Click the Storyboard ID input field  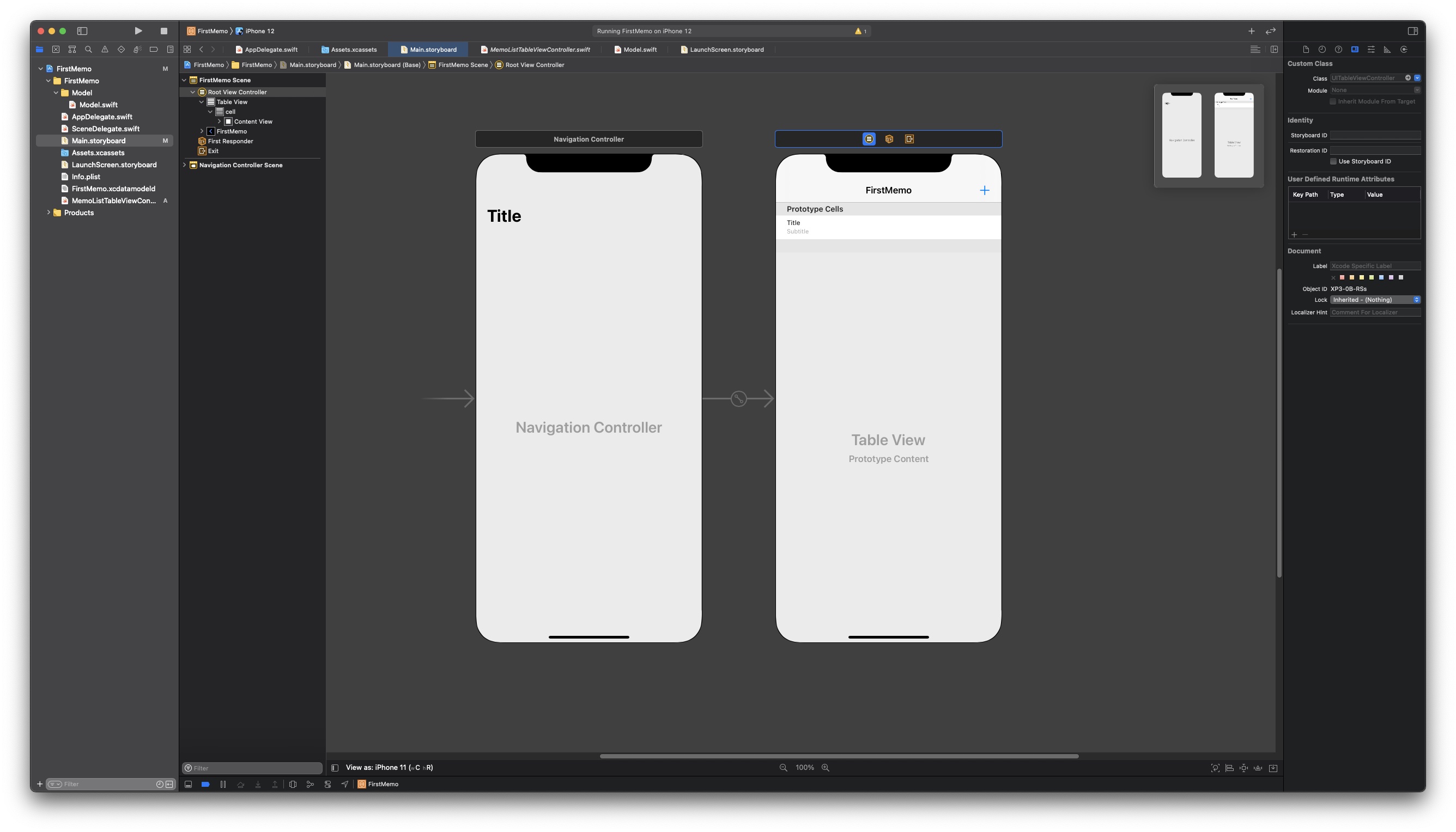[1374, 136]
